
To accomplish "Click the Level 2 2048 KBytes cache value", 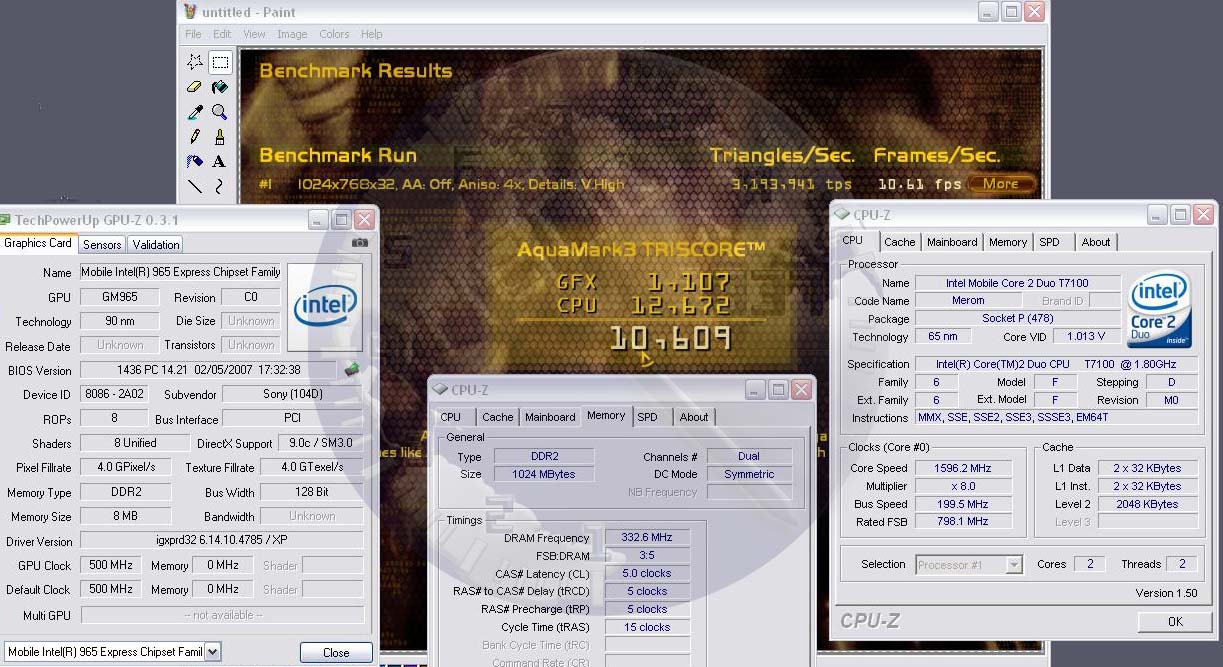I will coord(1148,504).
